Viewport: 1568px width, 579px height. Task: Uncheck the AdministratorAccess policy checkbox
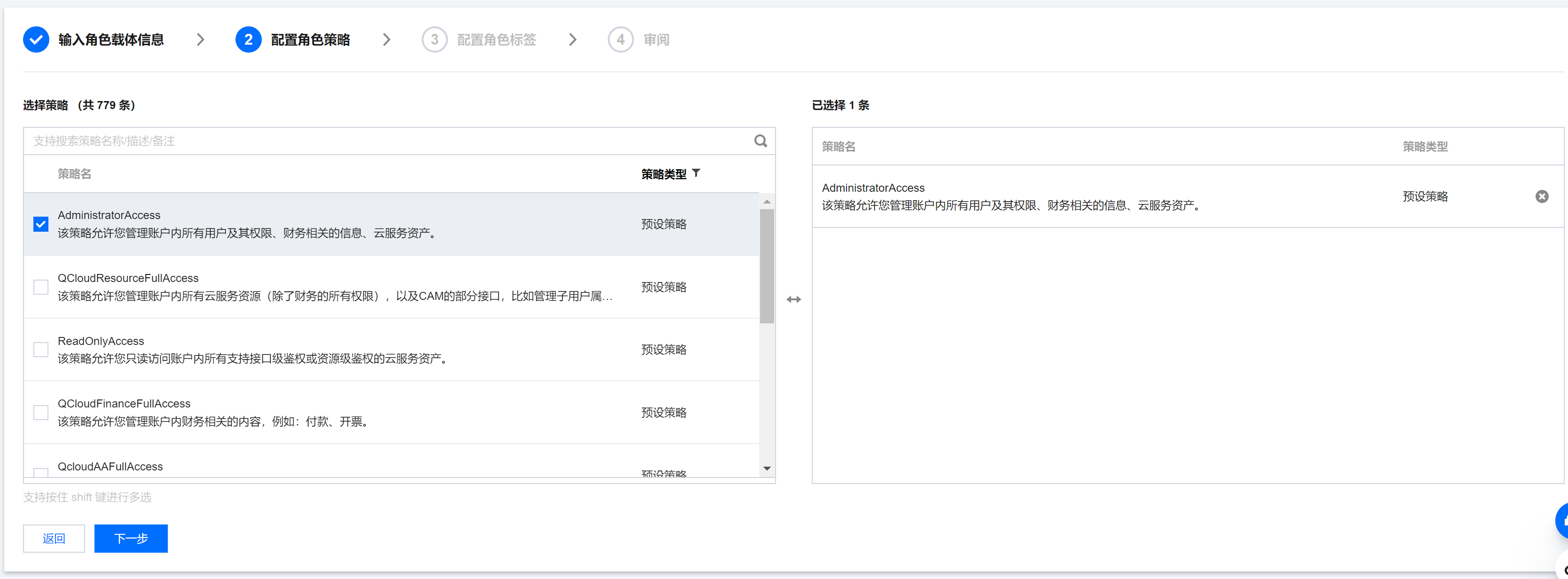coord(41,224)
